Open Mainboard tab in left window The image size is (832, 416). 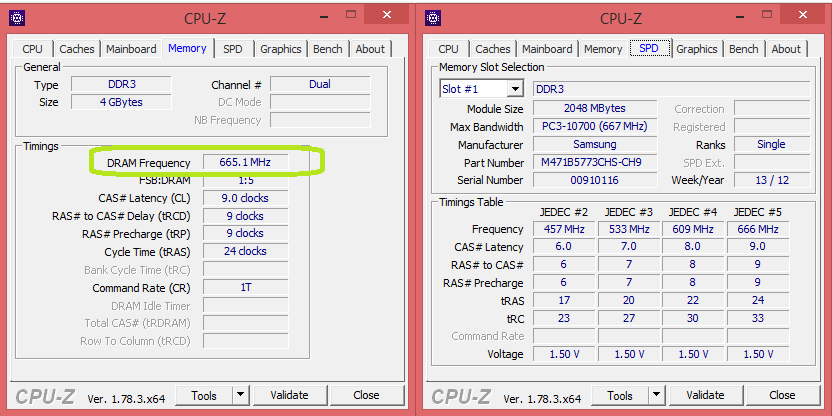(131, 49)
